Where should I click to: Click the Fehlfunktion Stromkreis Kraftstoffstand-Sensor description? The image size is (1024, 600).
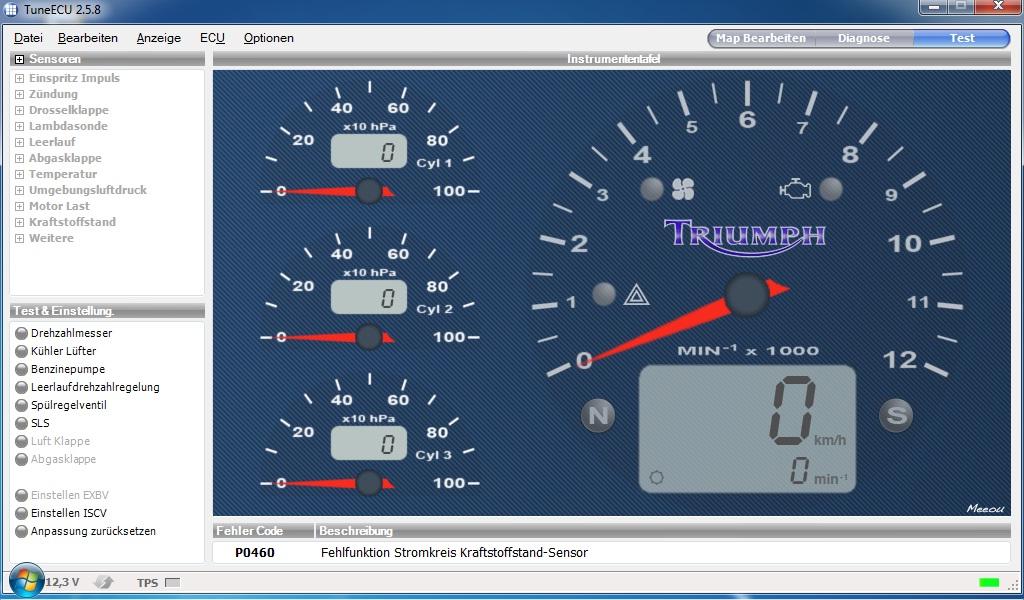point(455,553)
